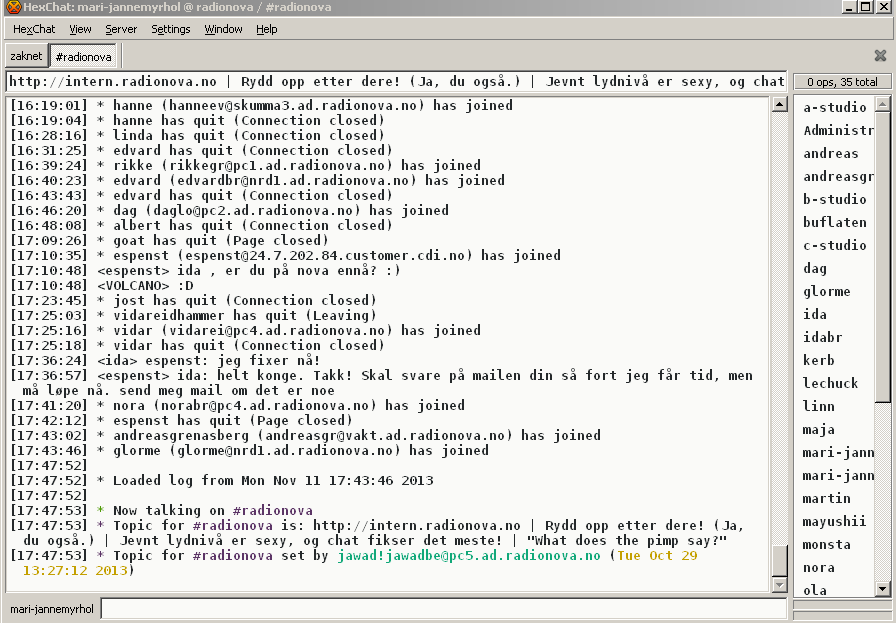This screenshot has height=623, width=896.
Task: Select user maja in the user list
Action: pos(835,429)
